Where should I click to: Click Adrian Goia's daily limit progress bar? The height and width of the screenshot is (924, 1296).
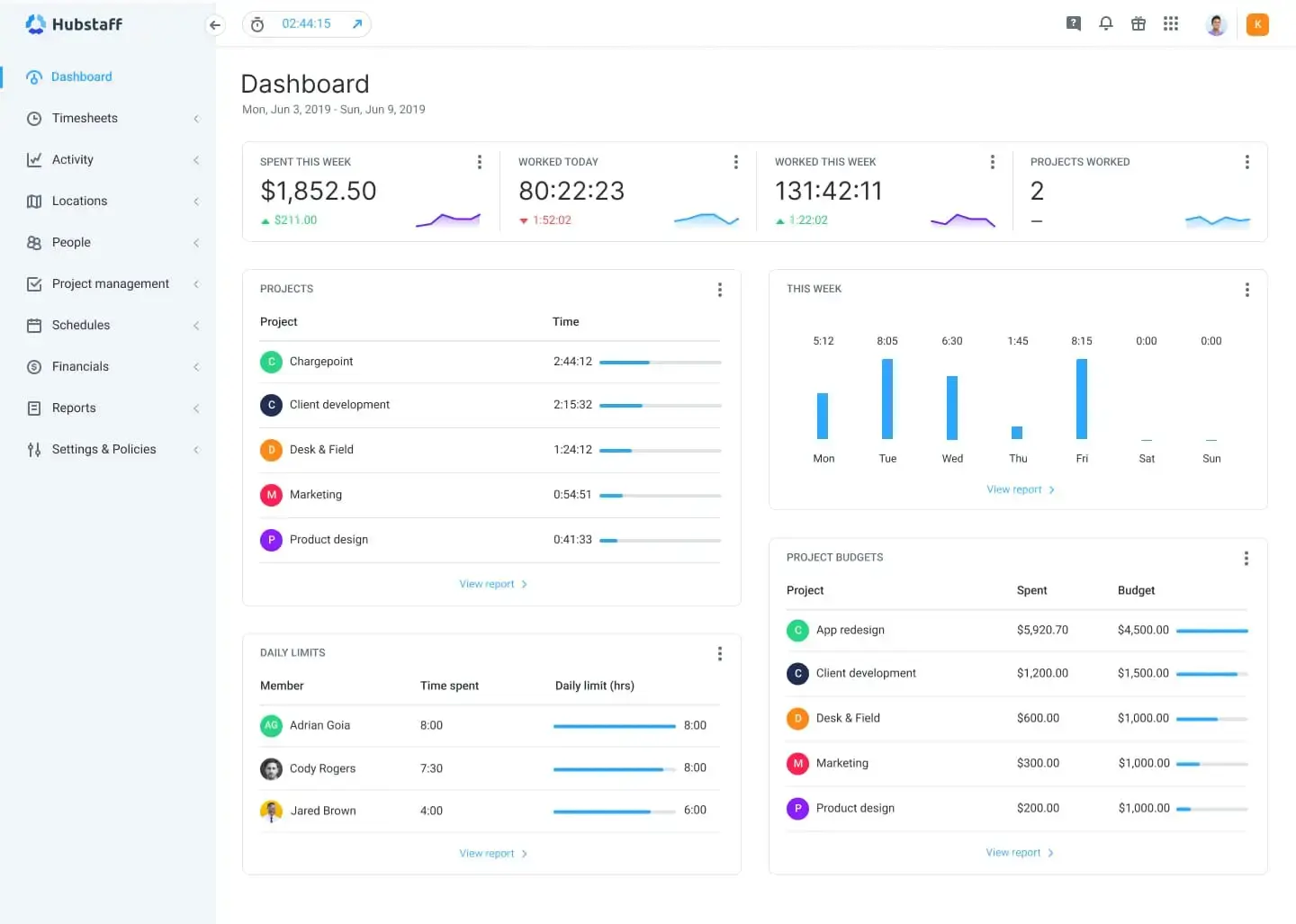click(614, 725)
